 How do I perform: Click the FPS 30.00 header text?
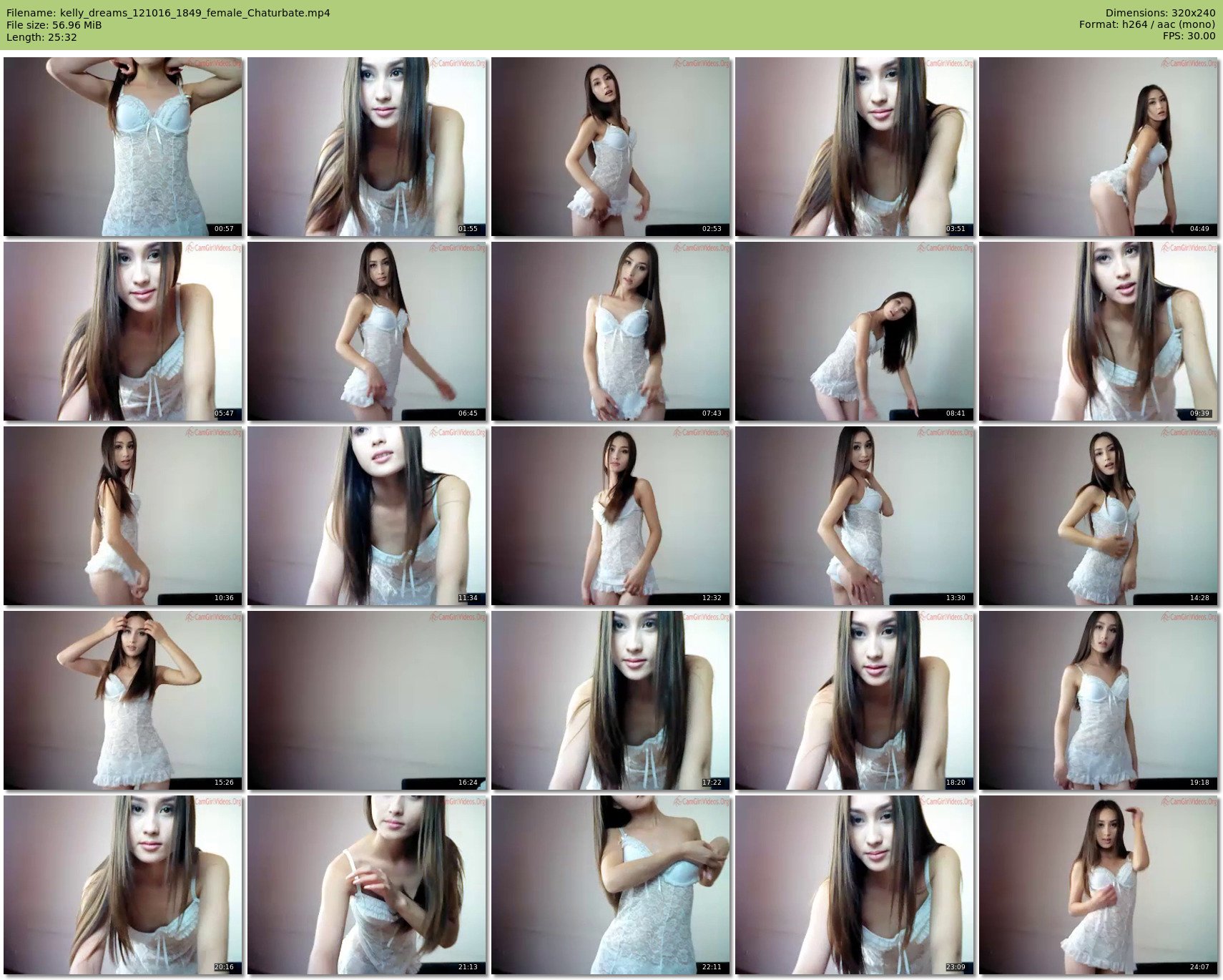click(1189, 36)
